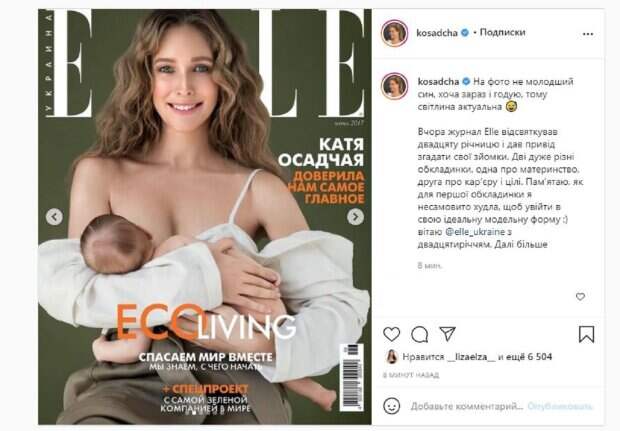Screen dimensions: 620x431
Task: Open the @elle_ukraine mention link
Action: click(x=475, y=232)
